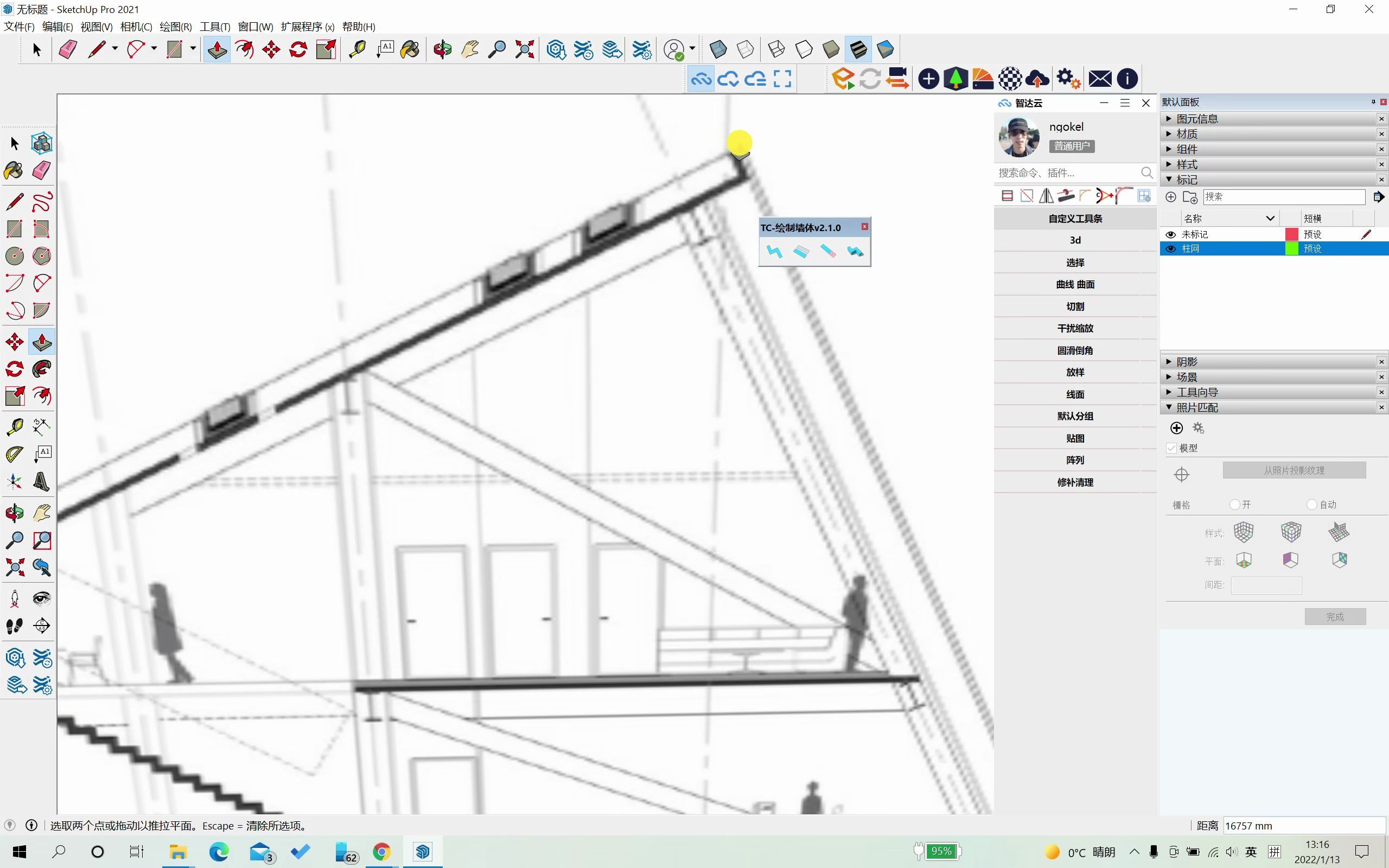Activate the Orbit tool in top toolbar
Image resolution: width=1389 pixels, height=868 pixels.
pyautogui.click(x=443, y=49)
